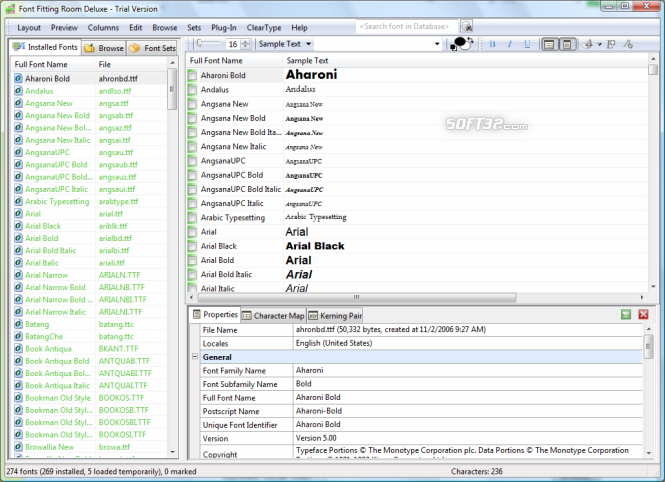
Task: Check the AngsanaUPC Italic checkbox in preview
Action: [x=193, y=204]
